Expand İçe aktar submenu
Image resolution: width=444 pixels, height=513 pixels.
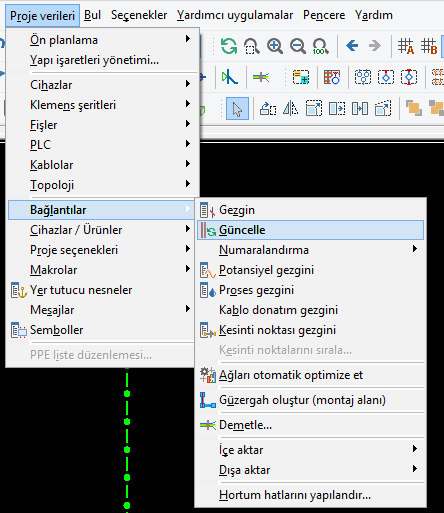pos(310,450)
